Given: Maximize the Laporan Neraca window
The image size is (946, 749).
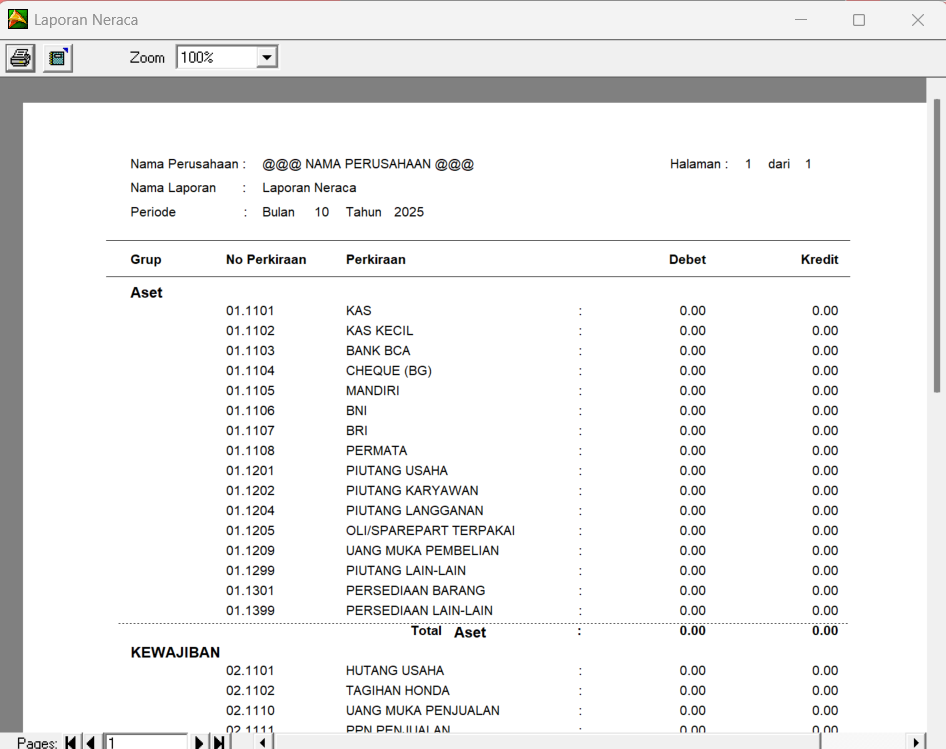Looking at the screenshot, I should tap(858, 20).
